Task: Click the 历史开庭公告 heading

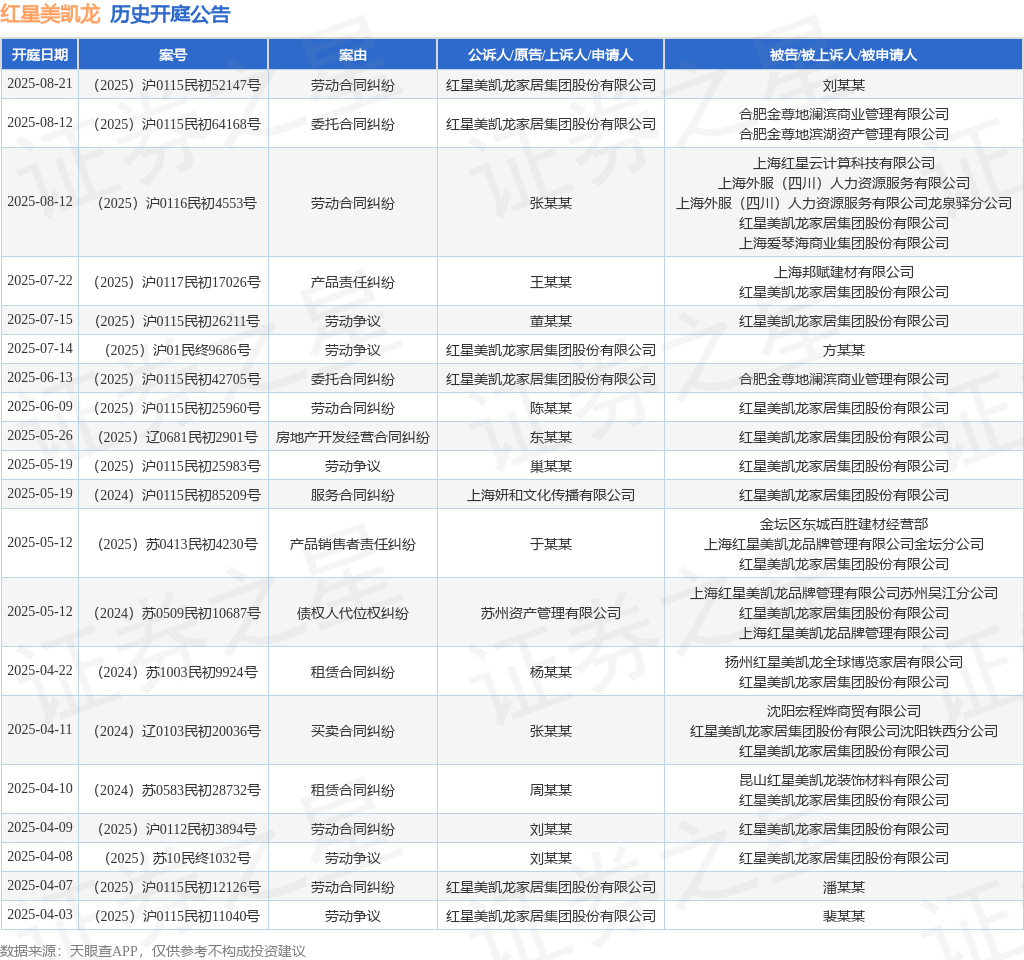Action: pos(170,14)
